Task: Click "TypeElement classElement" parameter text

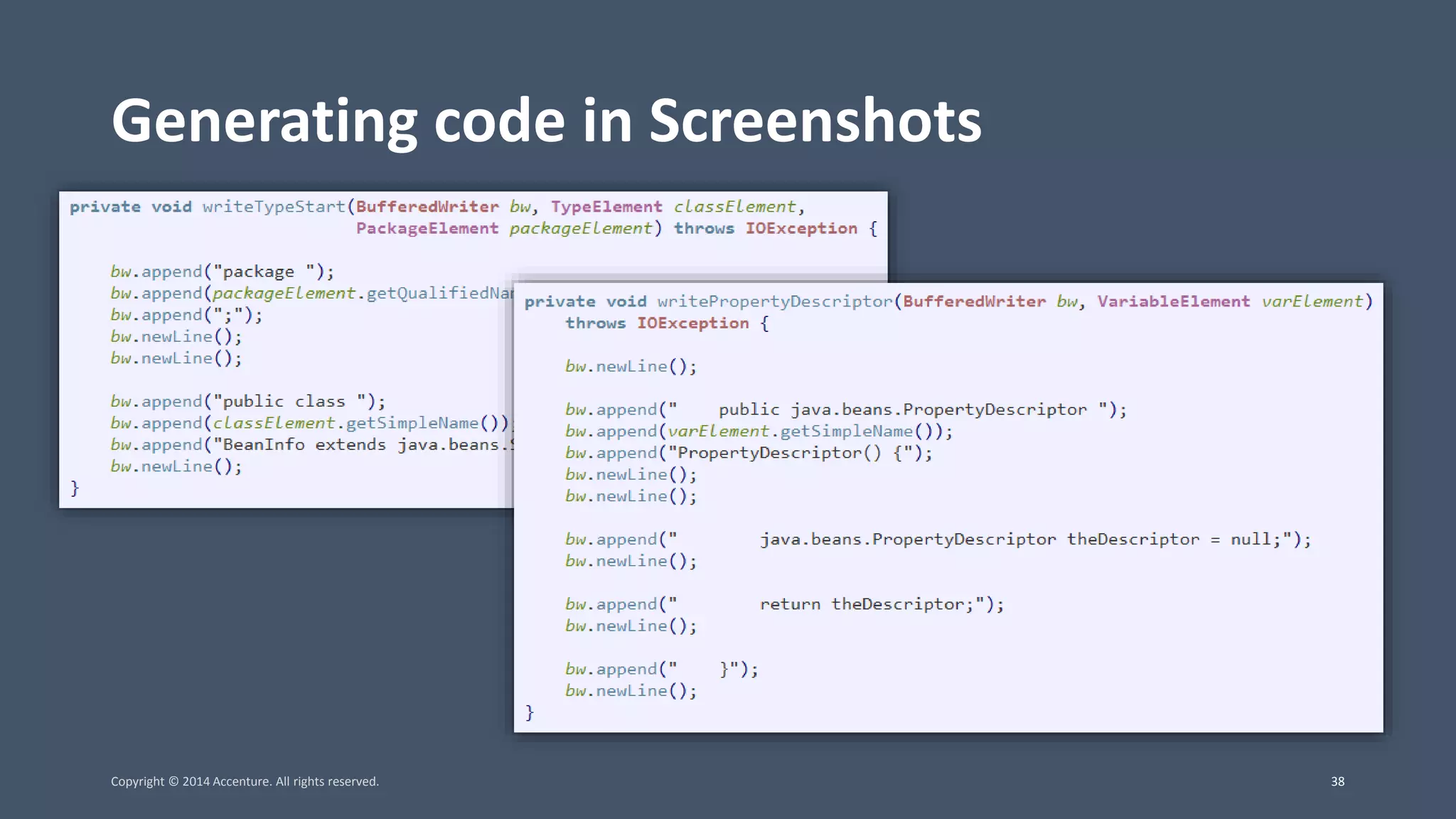Action: 673,207
